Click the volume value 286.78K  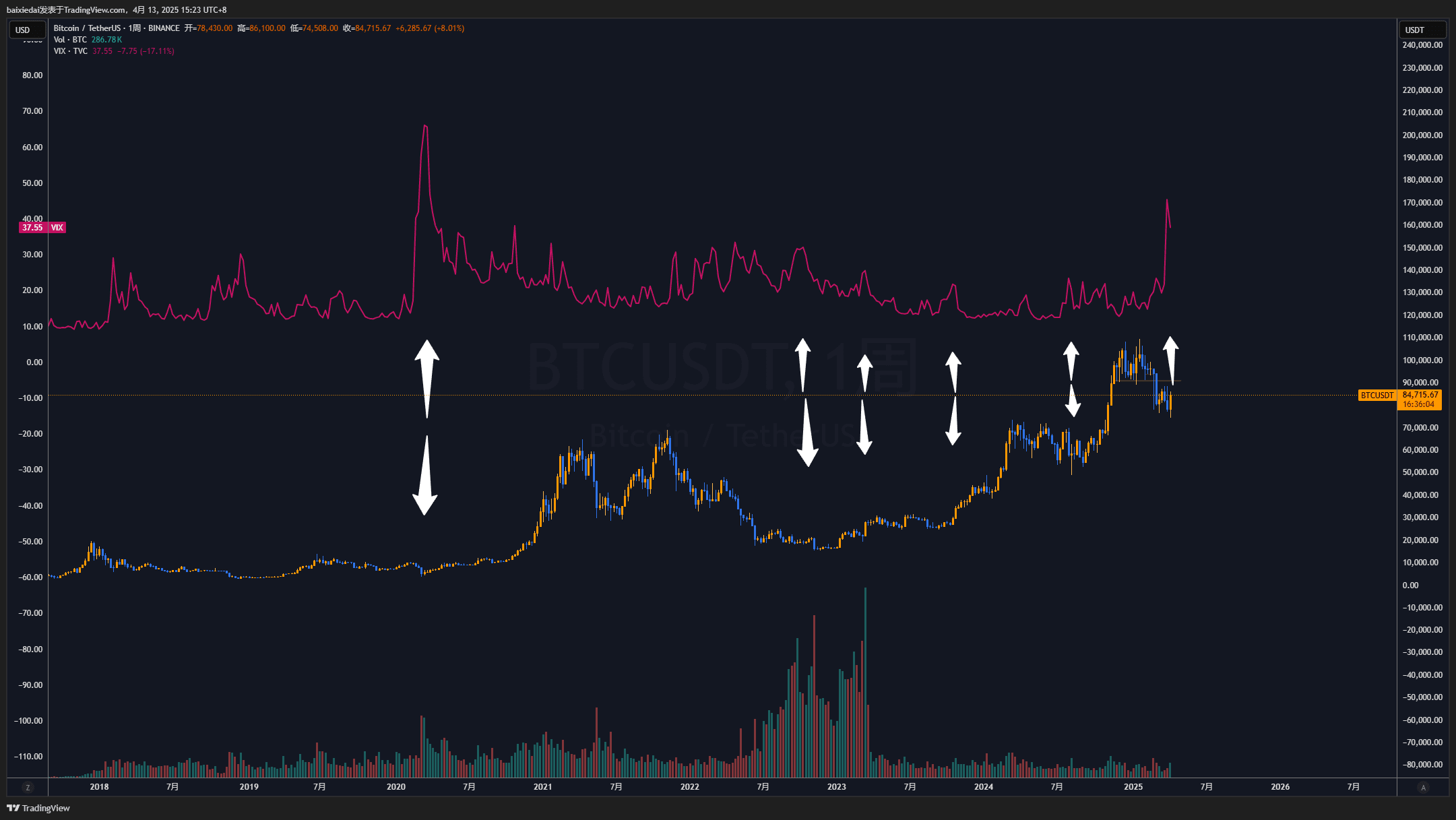point(106,40)
